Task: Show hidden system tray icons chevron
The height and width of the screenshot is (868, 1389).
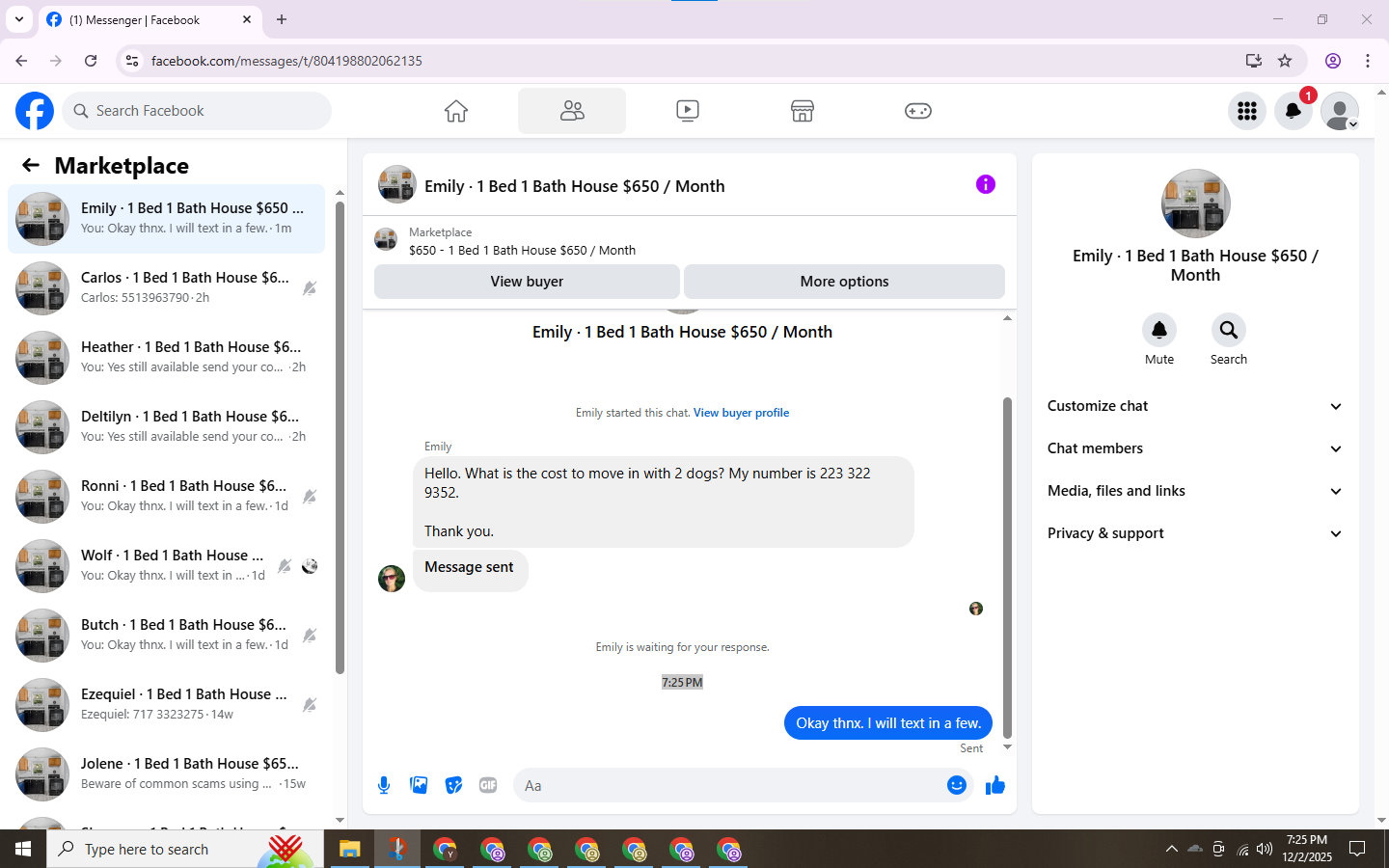Action: pos(1171,849)
